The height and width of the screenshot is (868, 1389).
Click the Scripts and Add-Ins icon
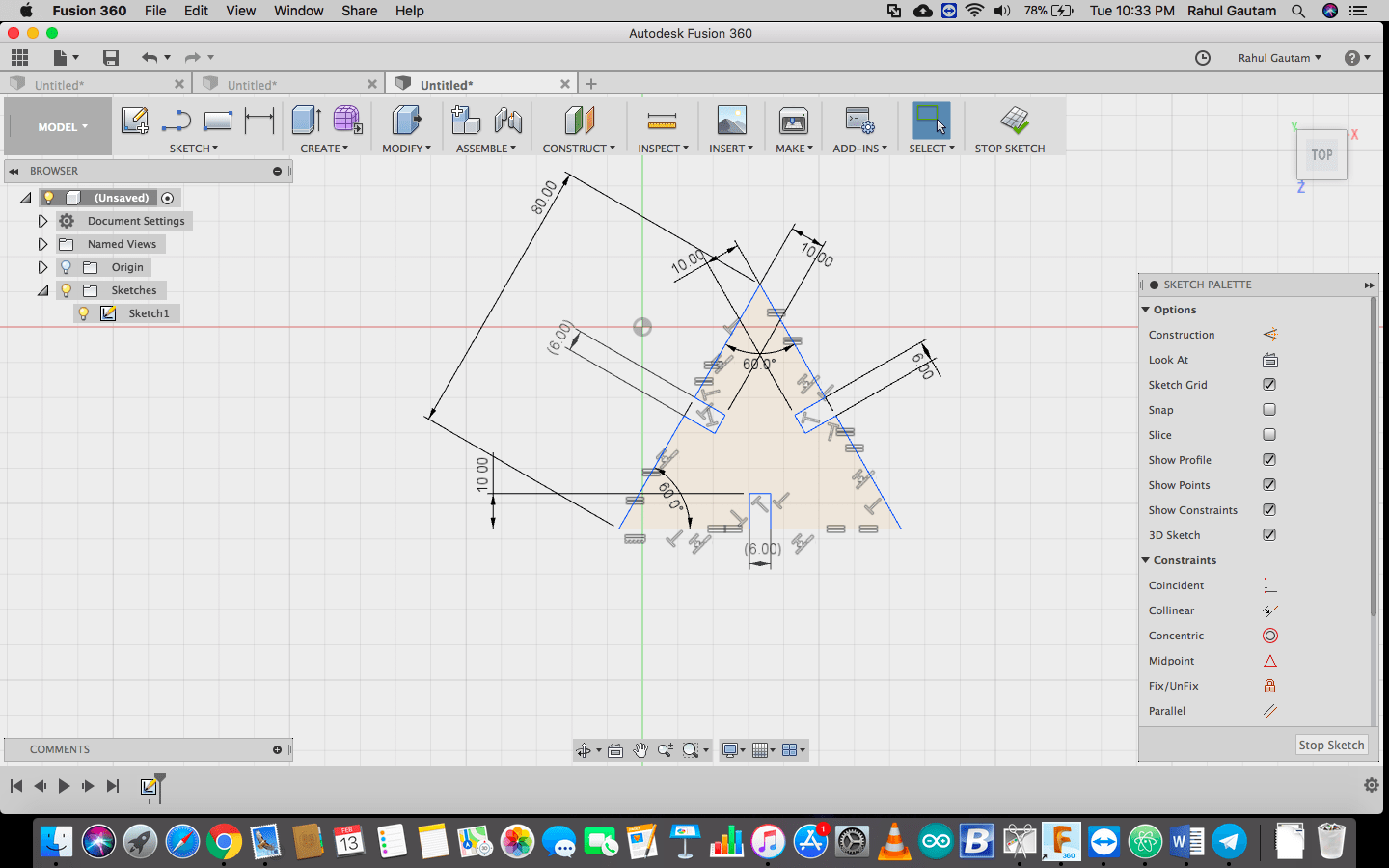(859, 121)
